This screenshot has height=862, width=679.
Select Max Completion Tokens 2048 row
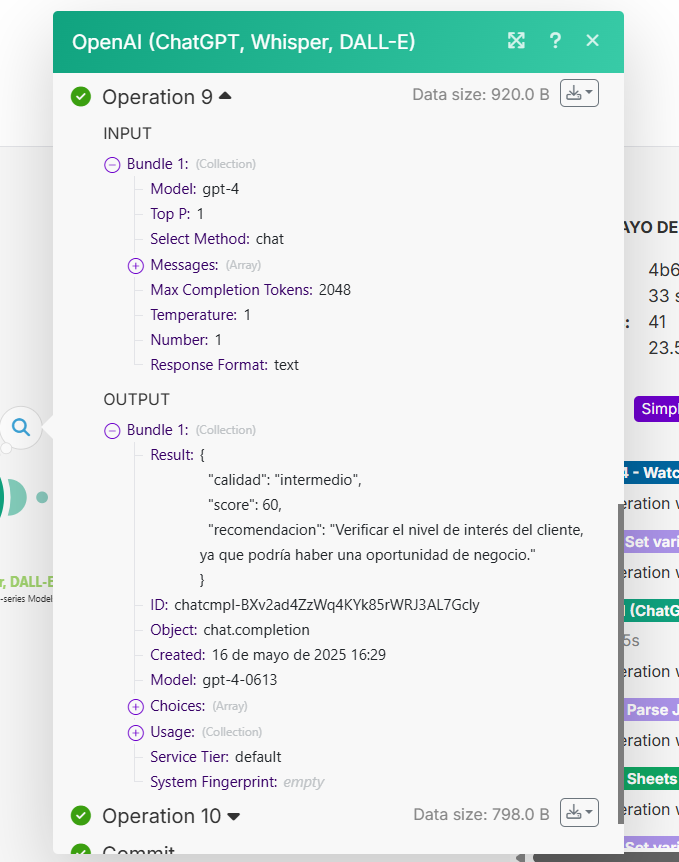click(x=251, y=290)
